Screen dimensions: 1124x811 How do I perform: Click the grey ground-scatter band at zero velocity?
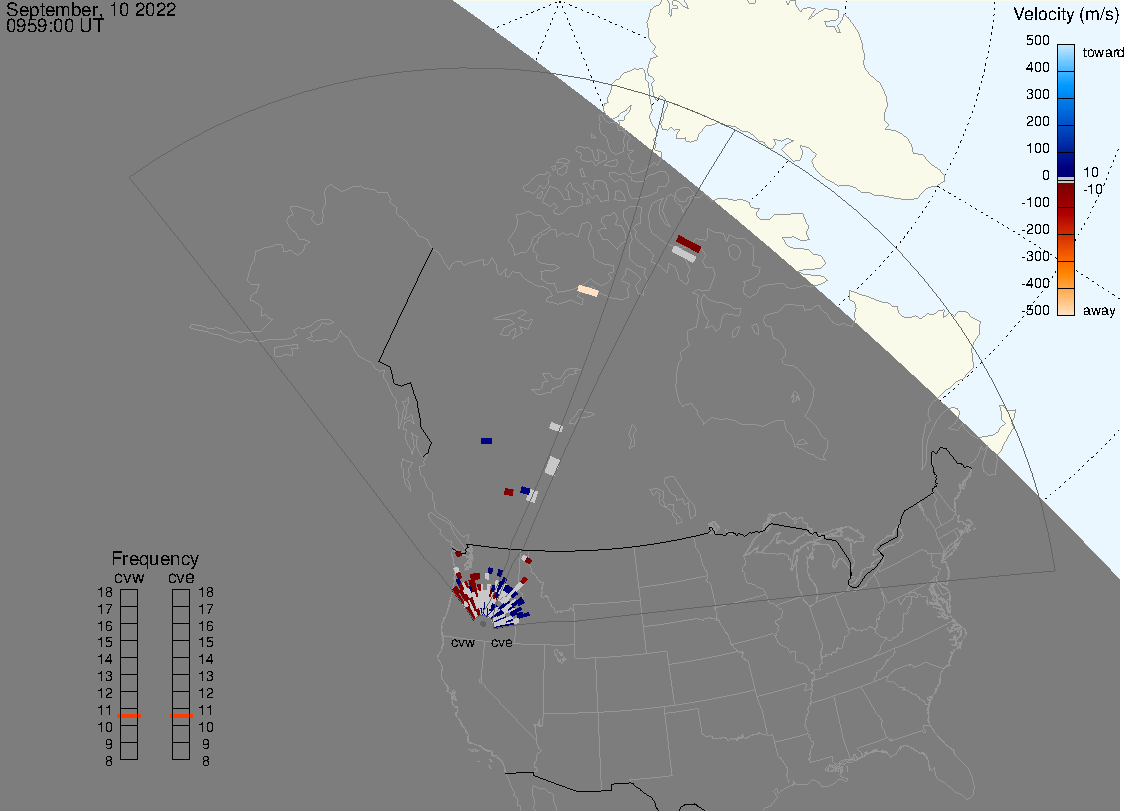[1066, 179]
